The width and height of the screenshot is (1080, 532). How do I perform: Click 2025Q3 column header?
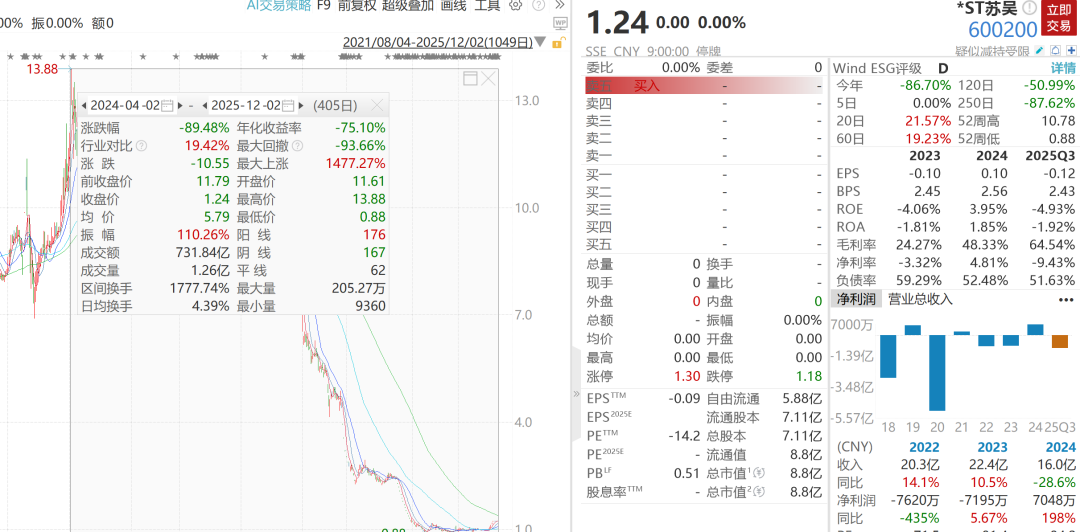tap(1050, 155)
